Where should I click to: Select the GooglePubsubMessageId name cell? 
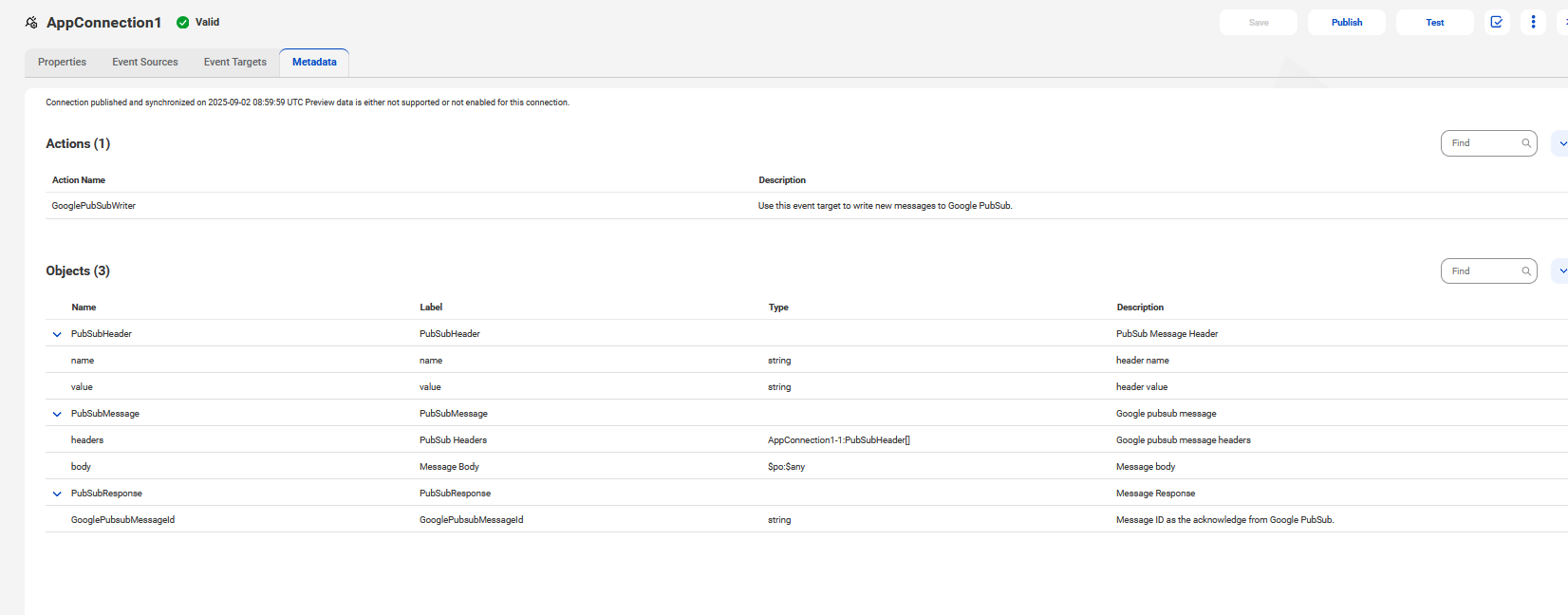122,520
